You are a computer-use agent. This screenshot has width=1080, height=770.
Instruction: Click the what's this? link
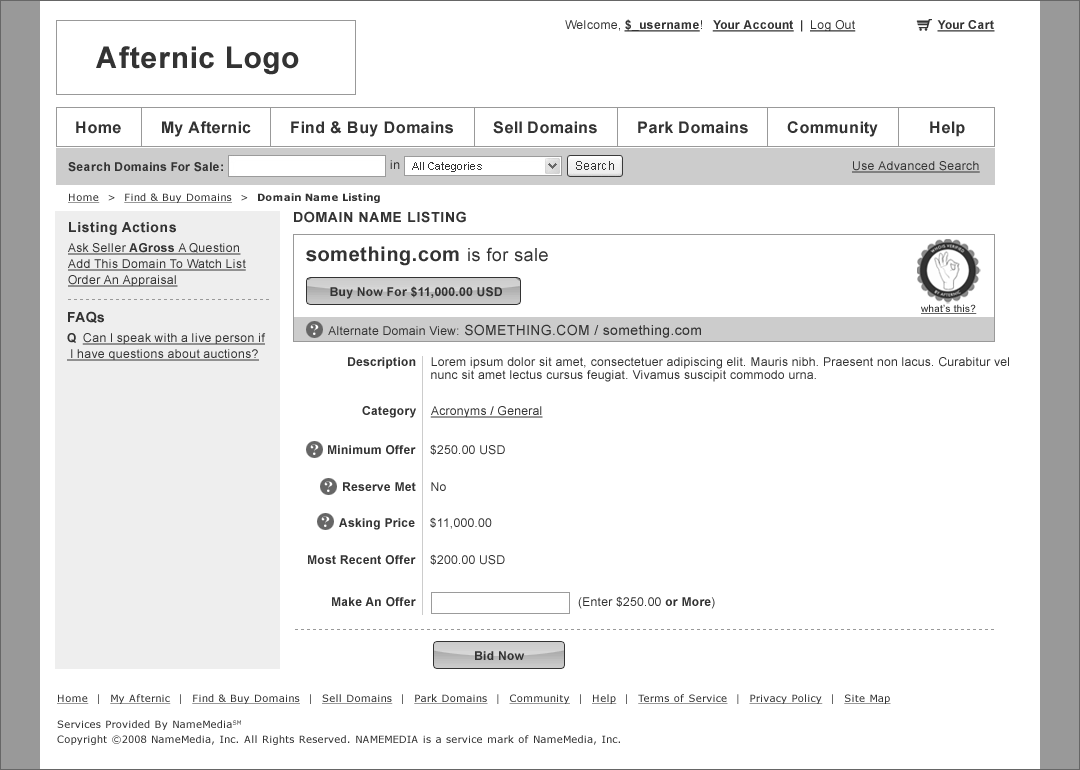[948, 309]
